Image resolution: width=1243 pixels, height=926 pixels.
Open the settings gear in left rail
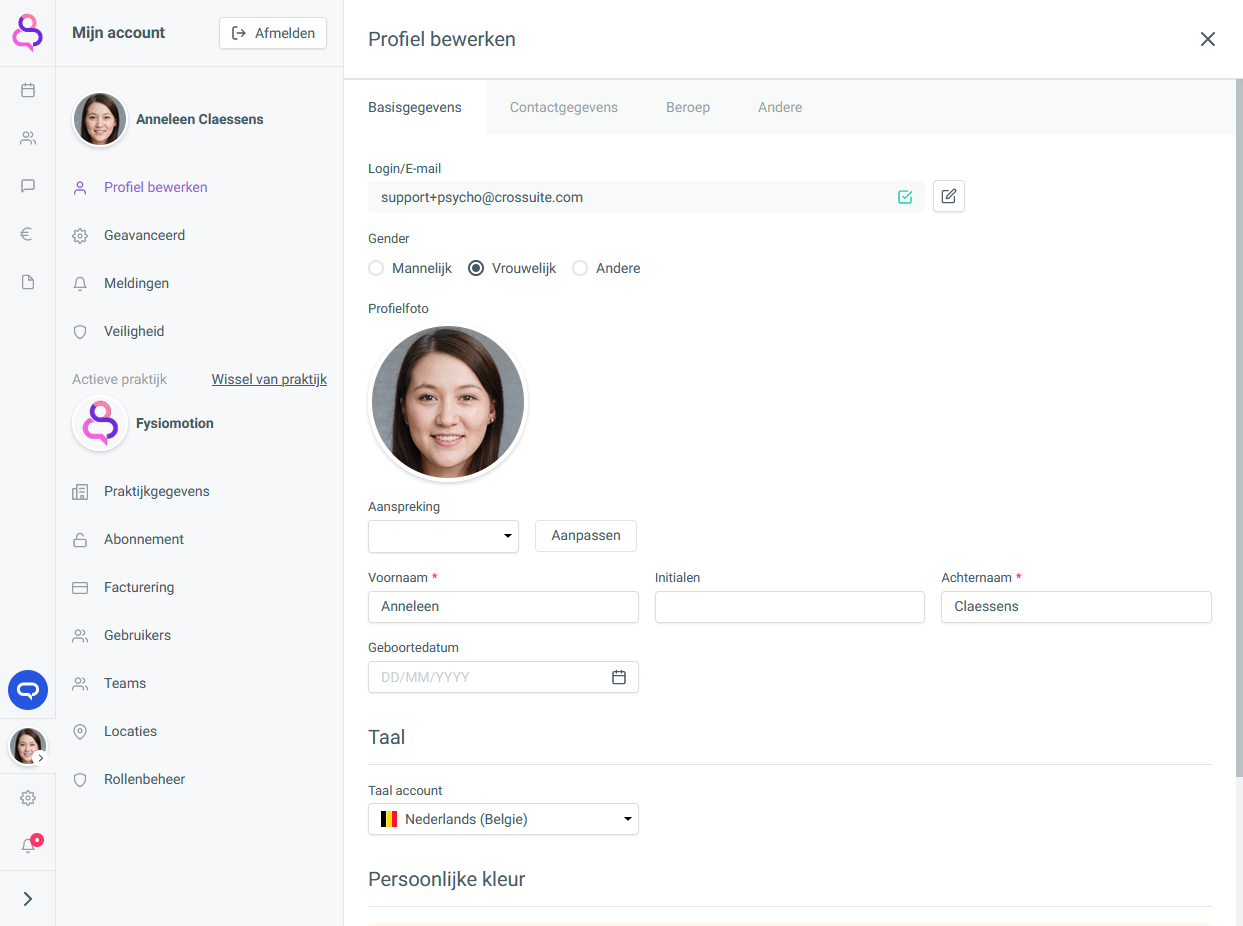tap(28, 798)
